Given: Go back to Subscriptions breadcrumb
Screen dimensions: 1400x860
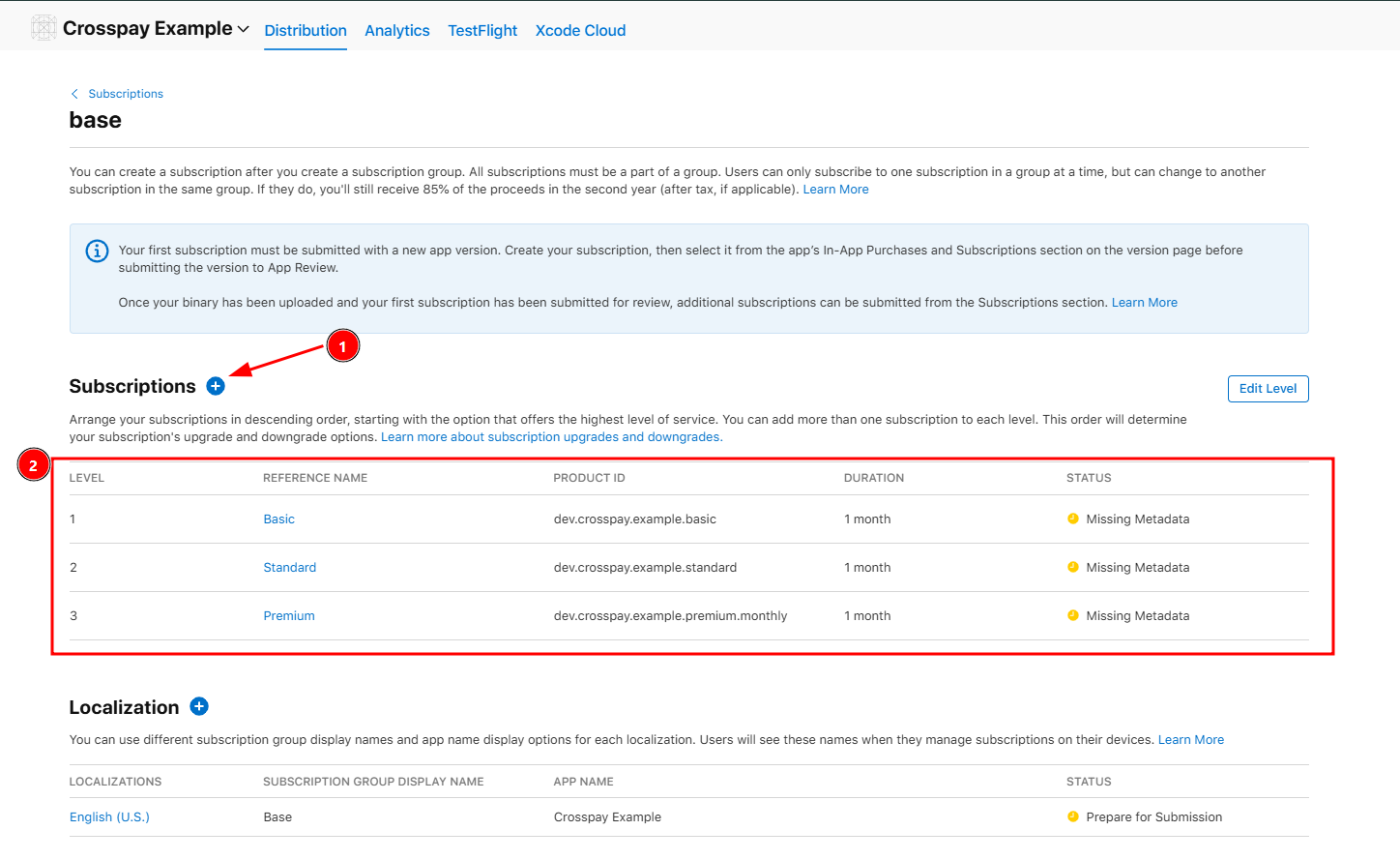Looking at the screenshot, I should [x=126, y=94].
